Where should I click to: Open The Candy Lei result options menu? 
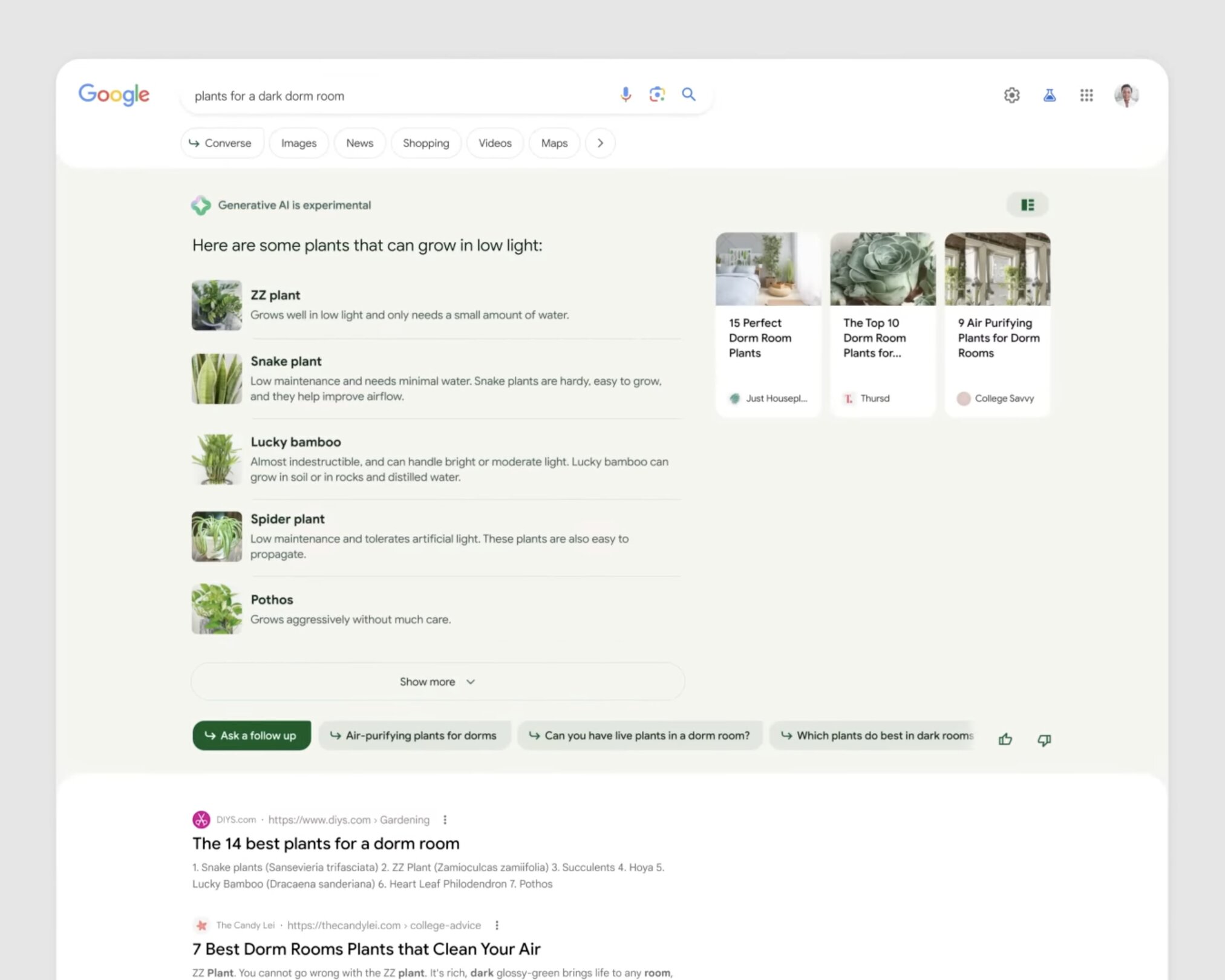click(x=497, y=925)
